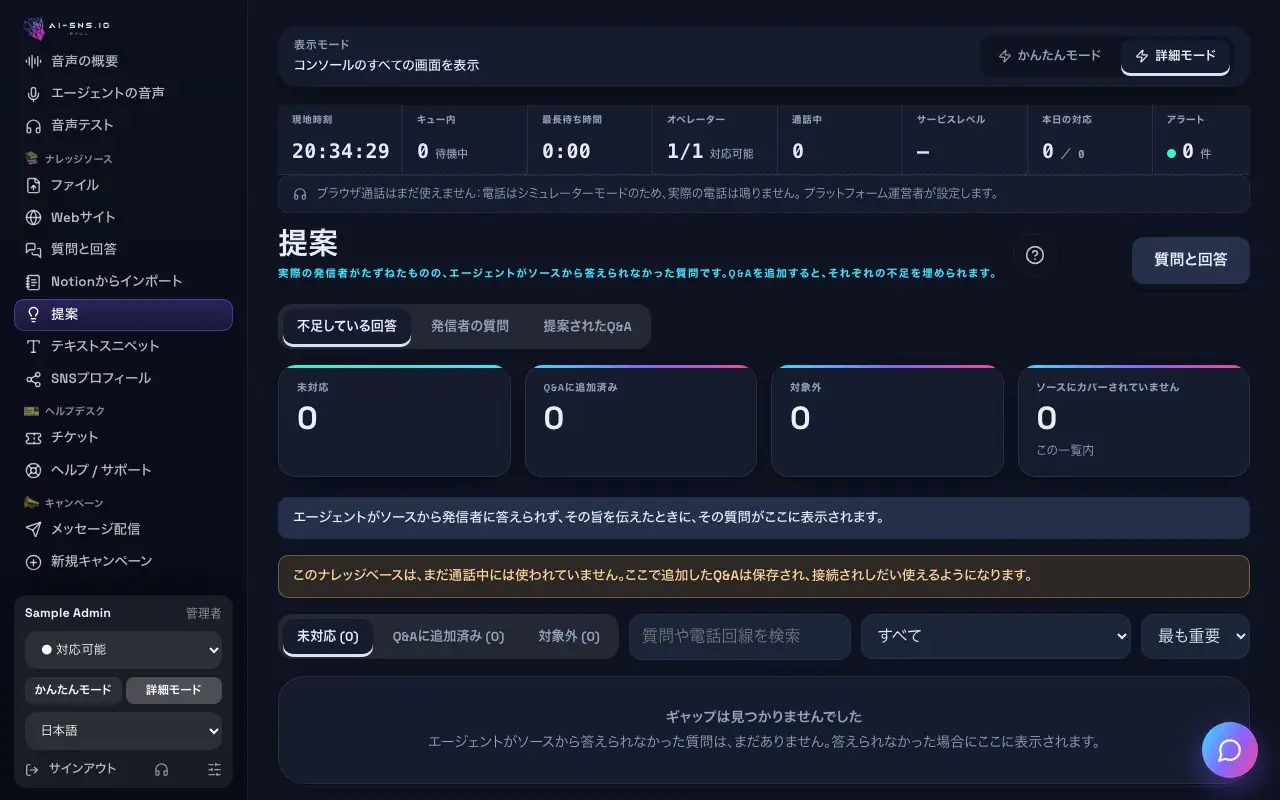The image size is (1280, 800).
Task: Switch to かんたんモード in the top 表示モード bar
Action: (1050, 56)
